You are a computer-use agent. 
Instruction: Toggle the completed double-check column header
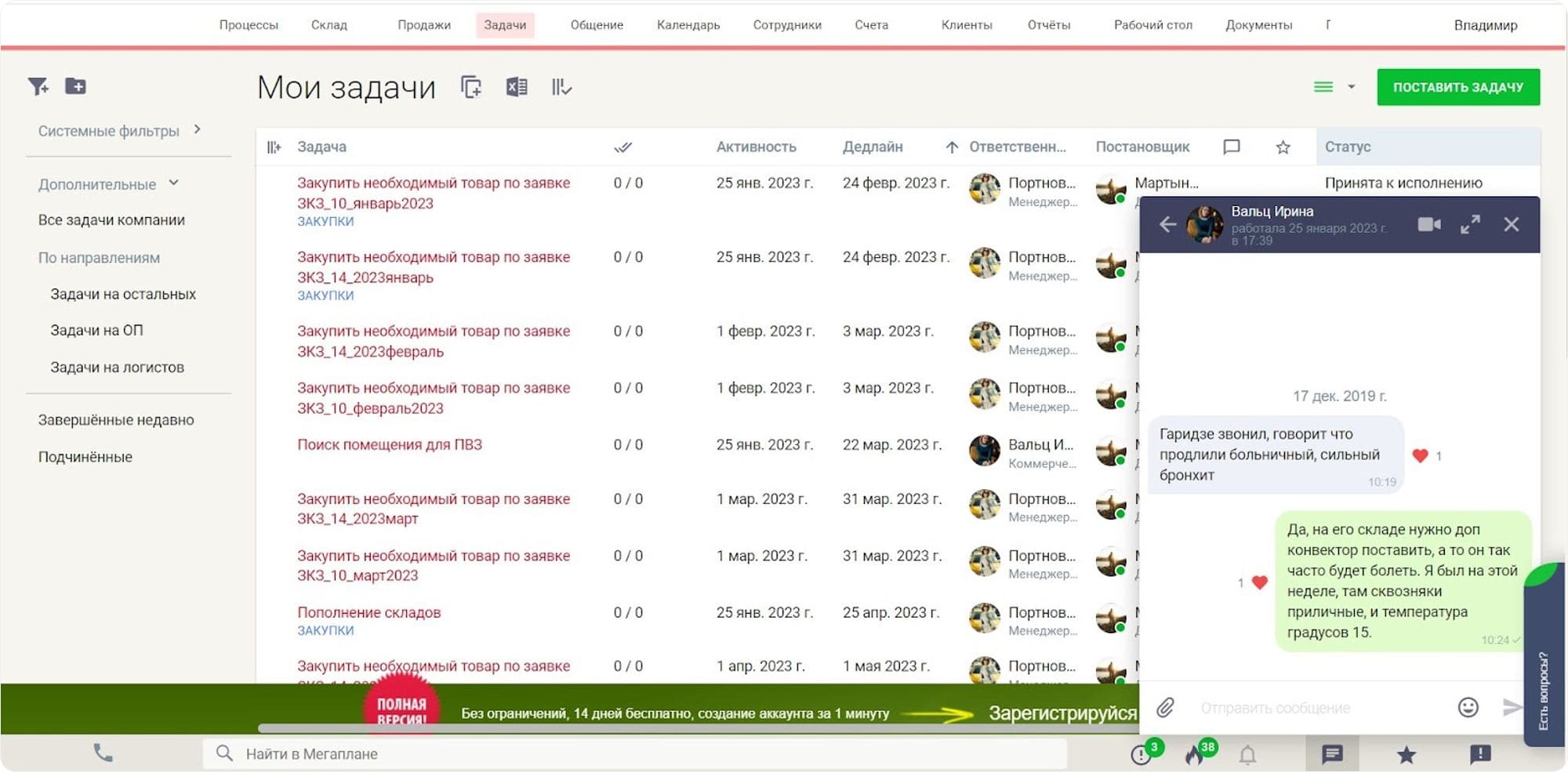622,147
